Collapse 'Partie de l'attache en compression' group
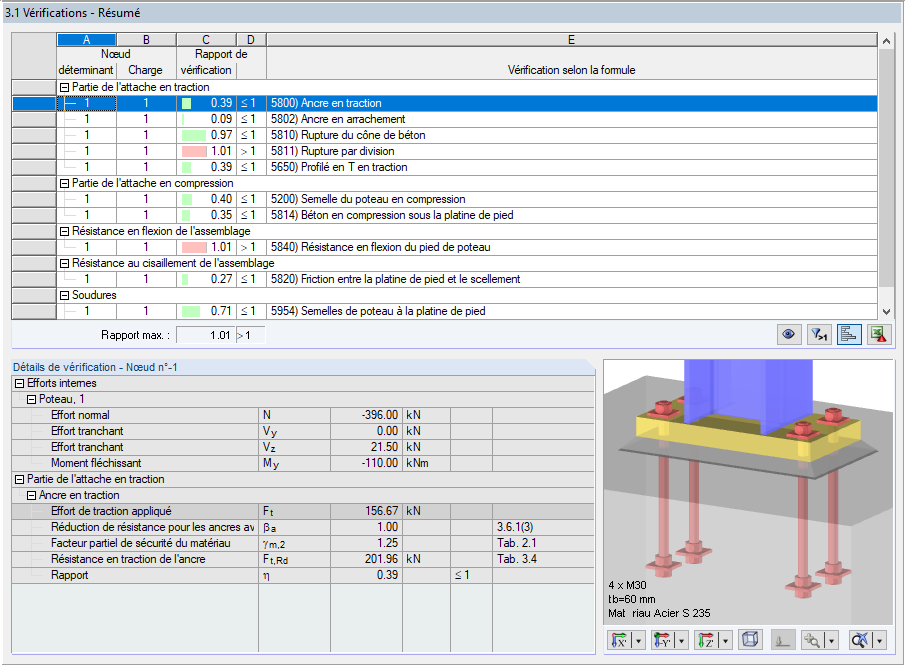 click(x=65, y=183)
